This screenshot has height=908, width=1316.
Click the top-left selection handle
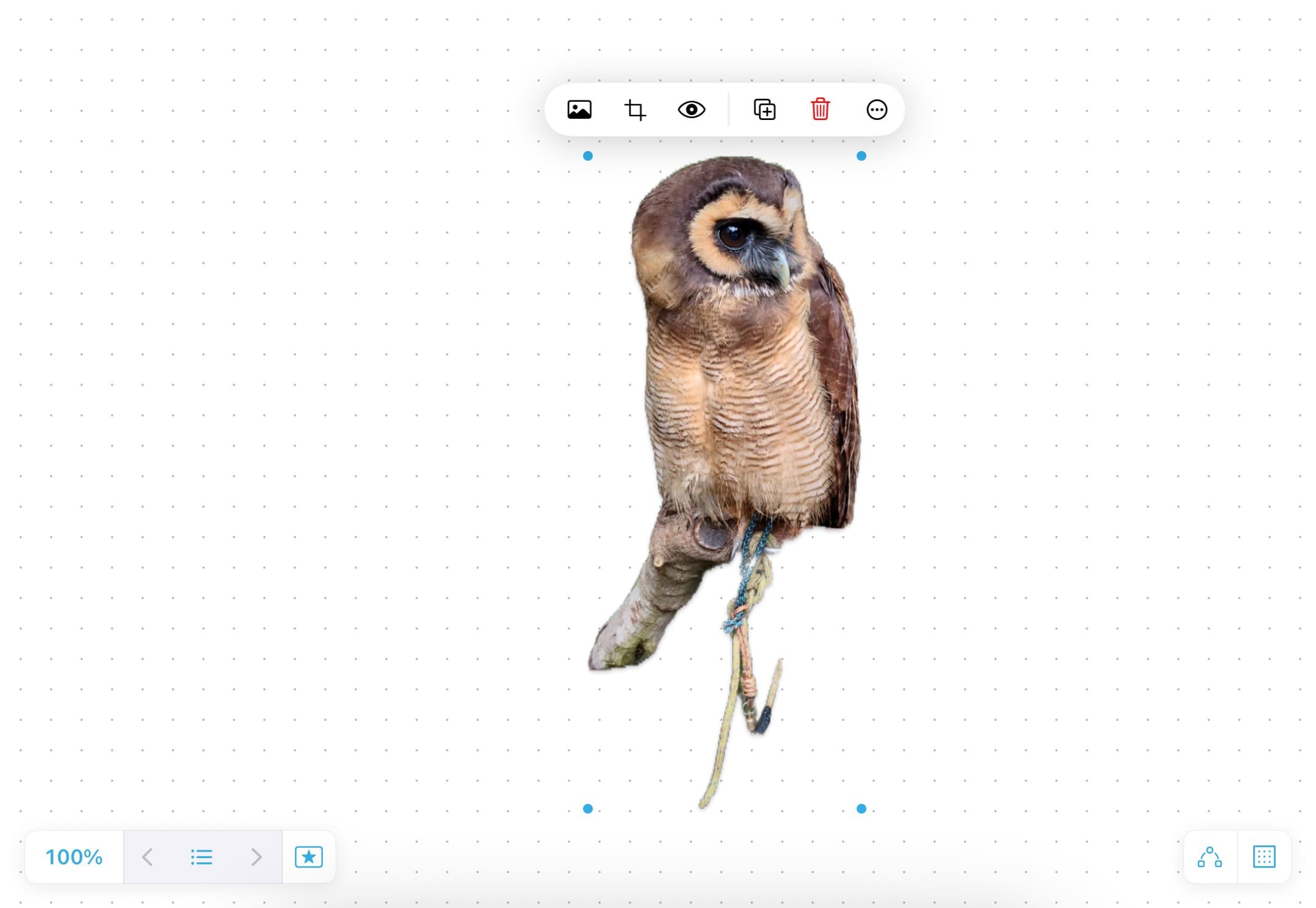pyautogui.click(x=588, y=156)
